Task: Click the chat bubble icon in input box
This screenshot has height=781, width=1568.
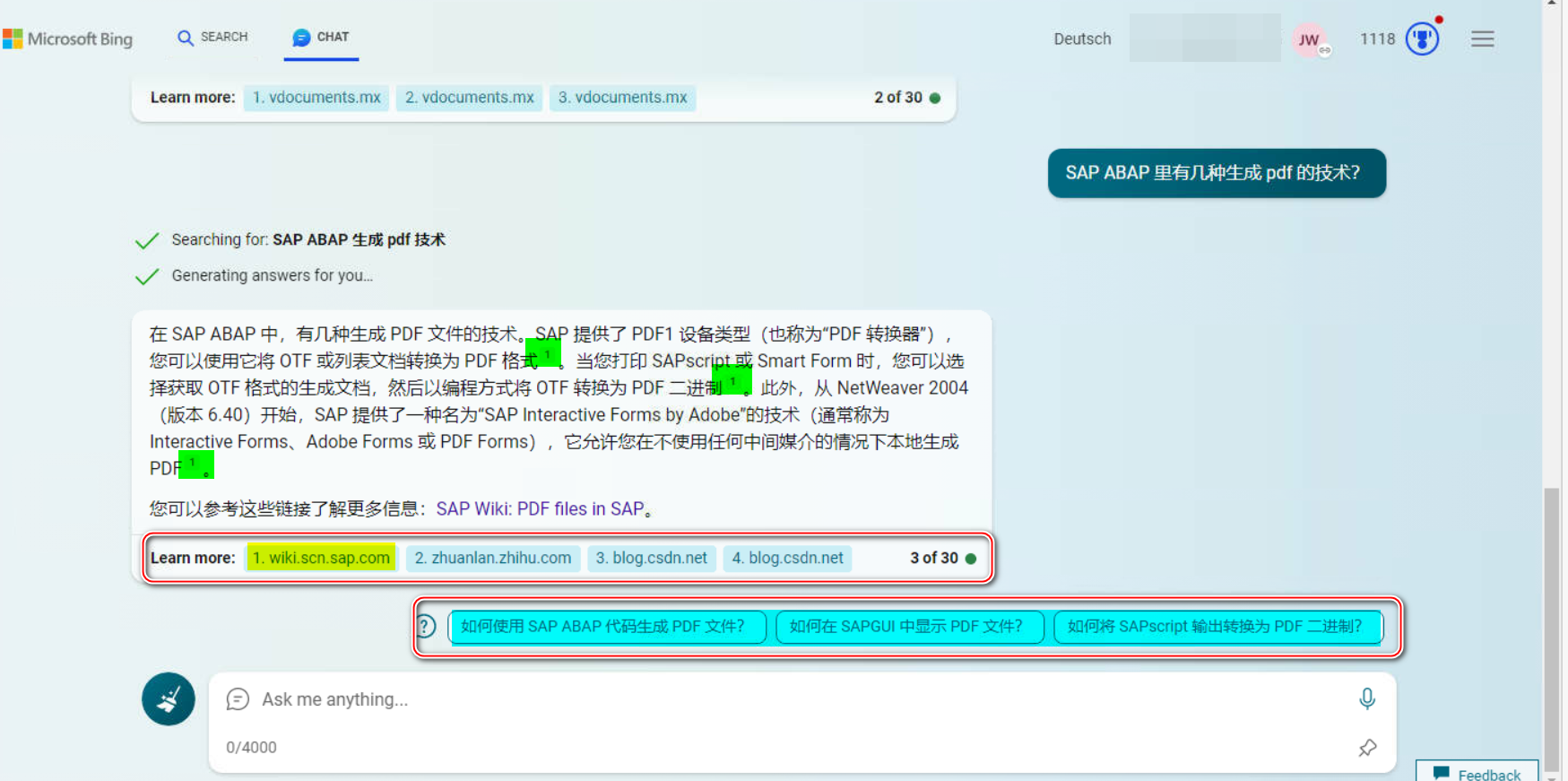Action: 238,699
